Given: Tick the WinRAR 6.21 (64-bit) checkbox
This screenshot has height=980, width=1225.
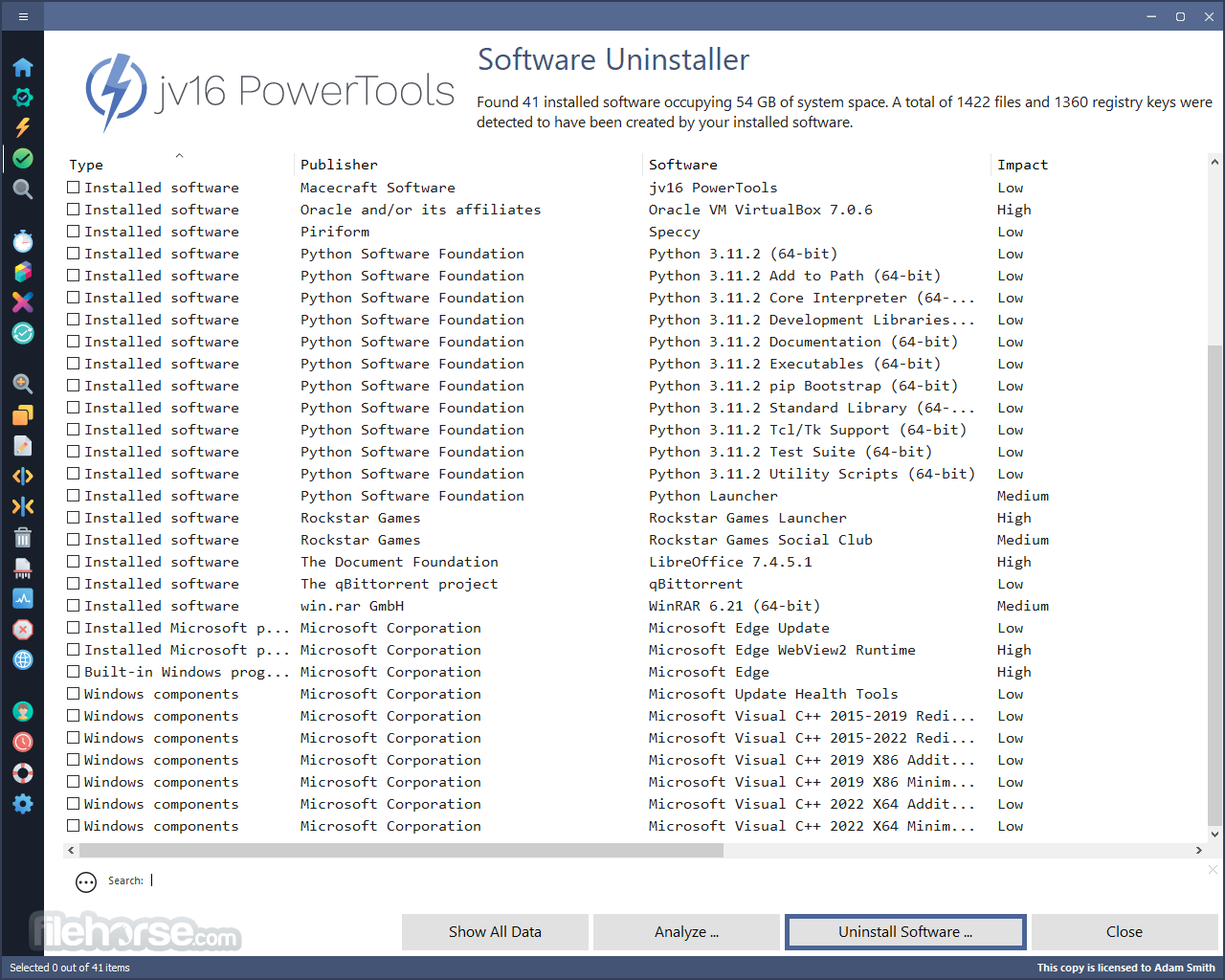Looking at the screenshot, I should pyautogui.click(x=74, y=606).
